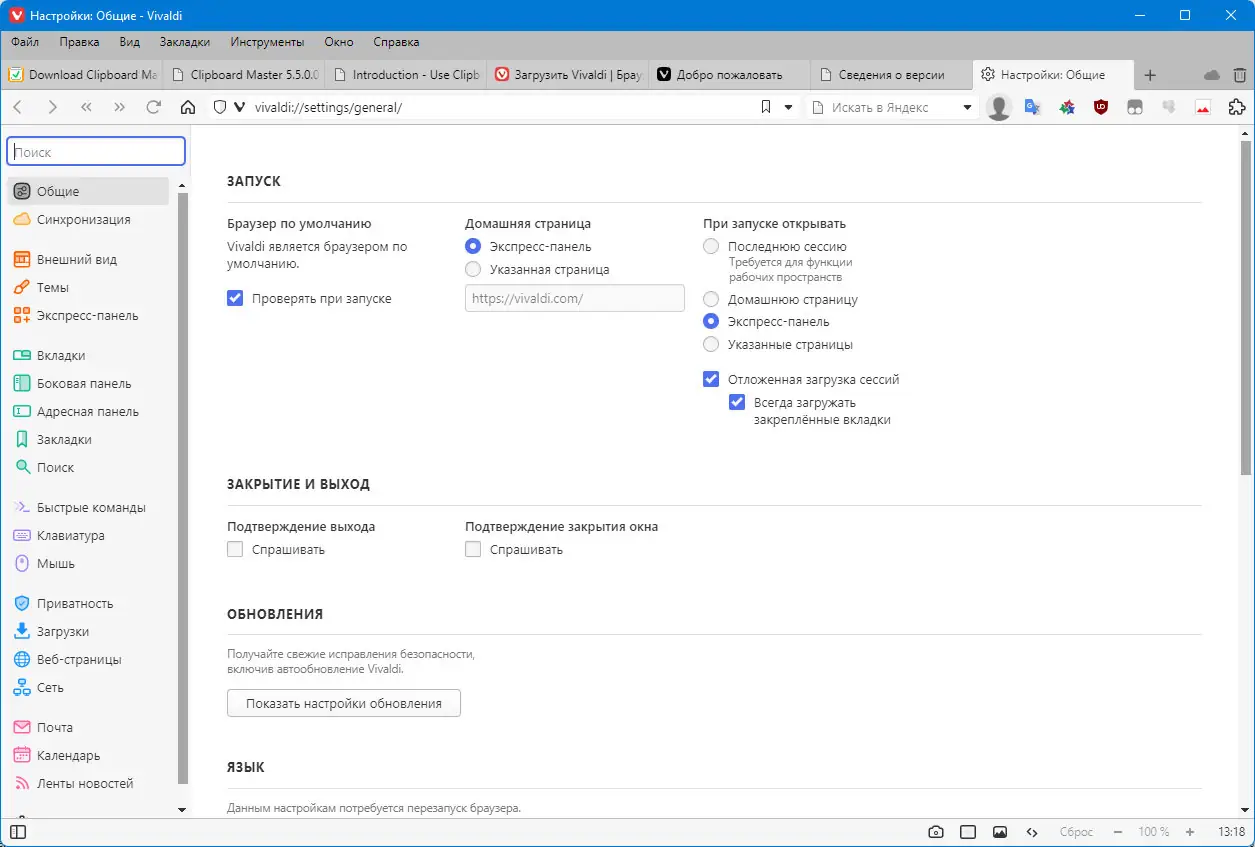
Task: Zoom in with the plus icon
Action: coord(1190,832)
